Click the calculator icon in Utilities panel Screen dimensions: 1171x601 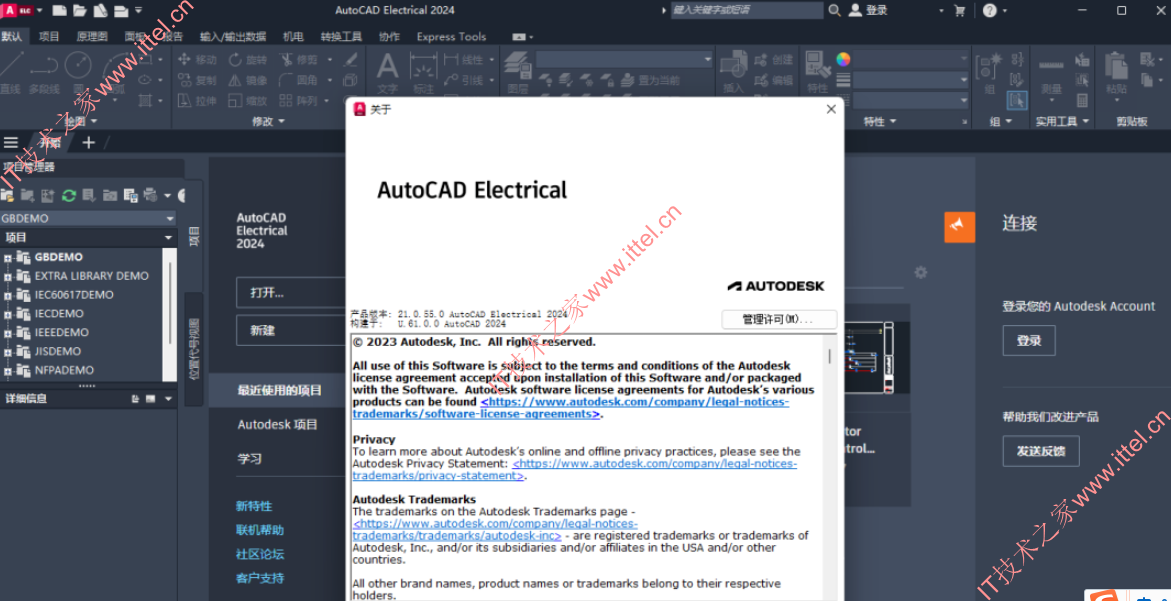coord(1082,100)
